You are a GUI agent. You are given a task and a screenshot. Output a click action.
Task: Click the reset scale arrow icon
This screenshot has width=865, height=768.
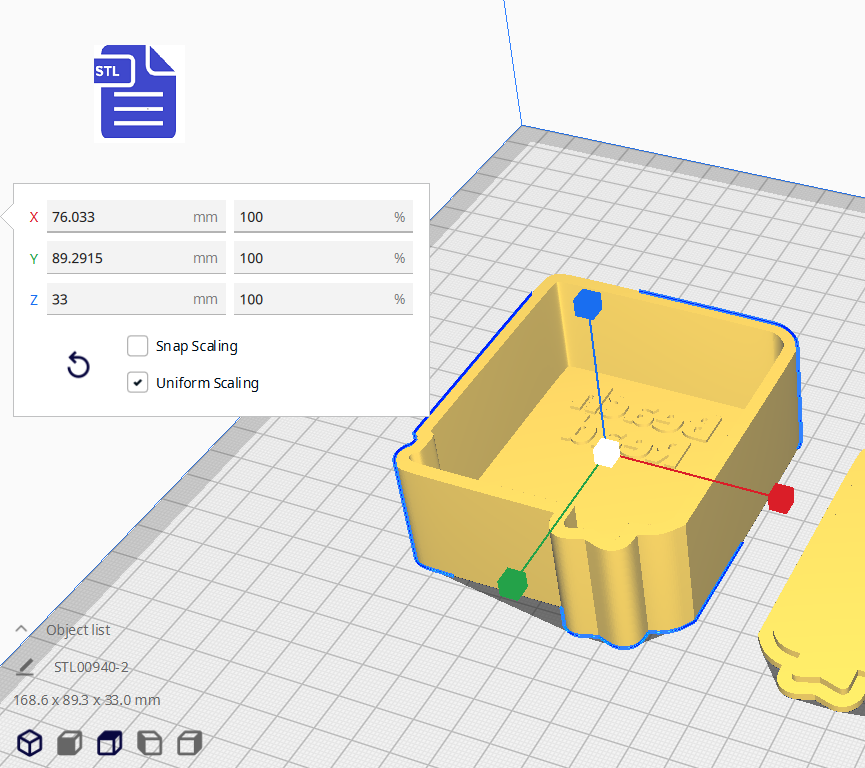tap(78, 366)
